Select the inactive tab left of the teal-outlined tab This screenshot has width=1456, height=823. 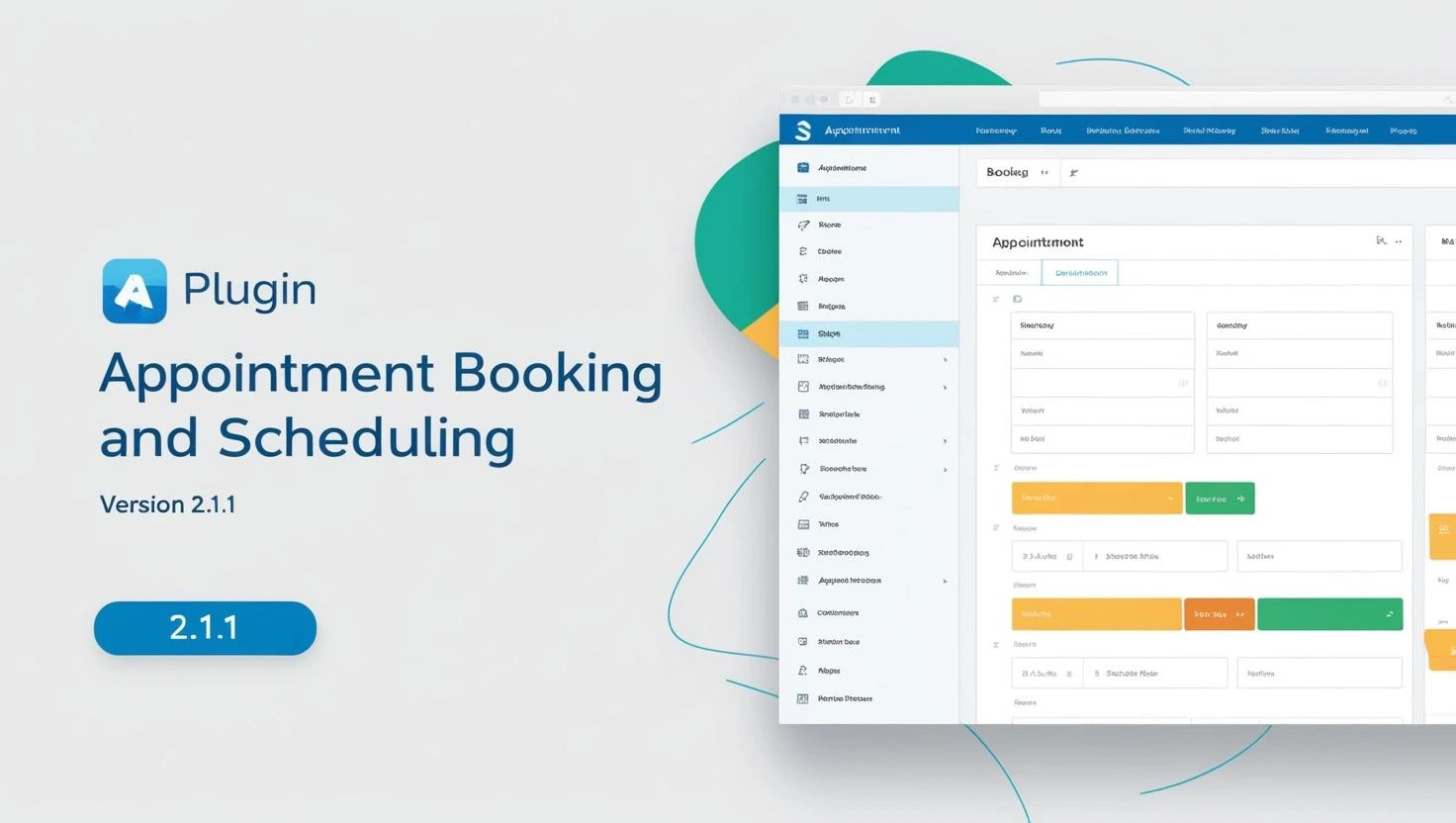pyautogui.click(x=1010, y=273)
